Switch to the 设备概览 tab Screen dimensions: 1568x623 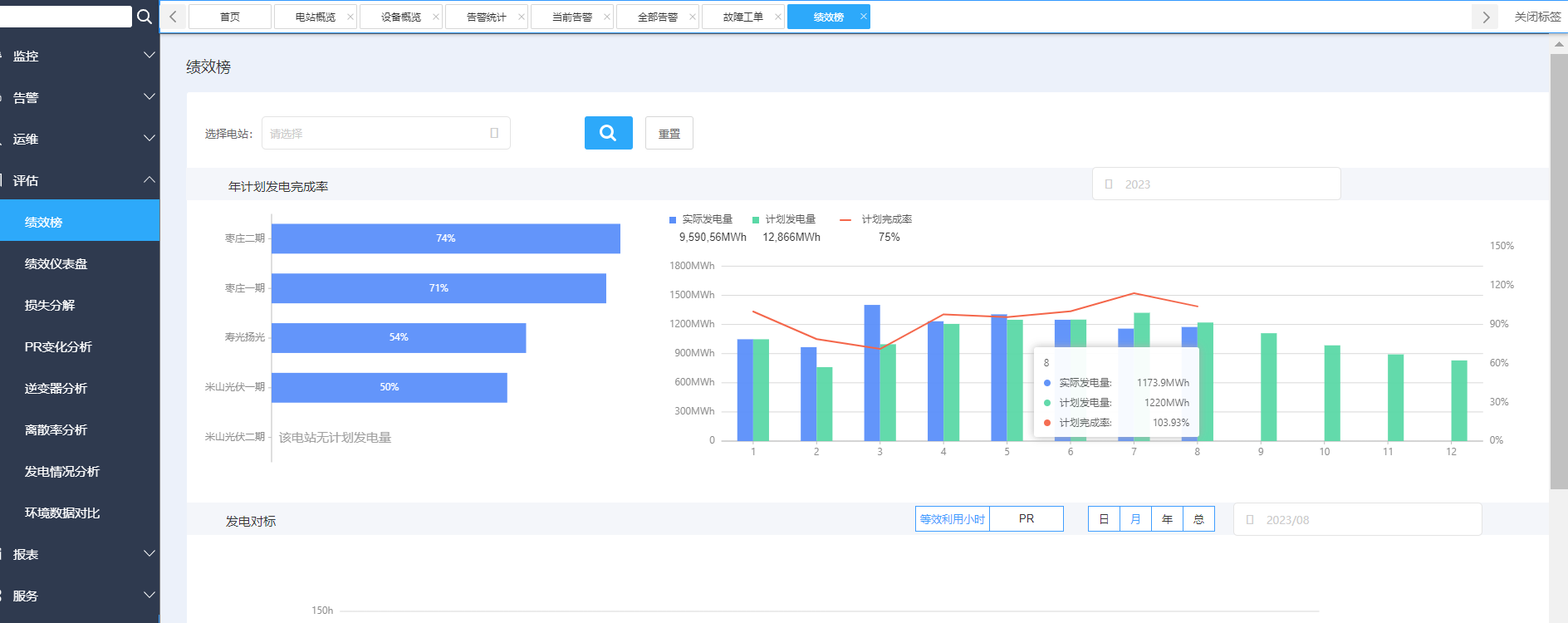pos(401,17)
